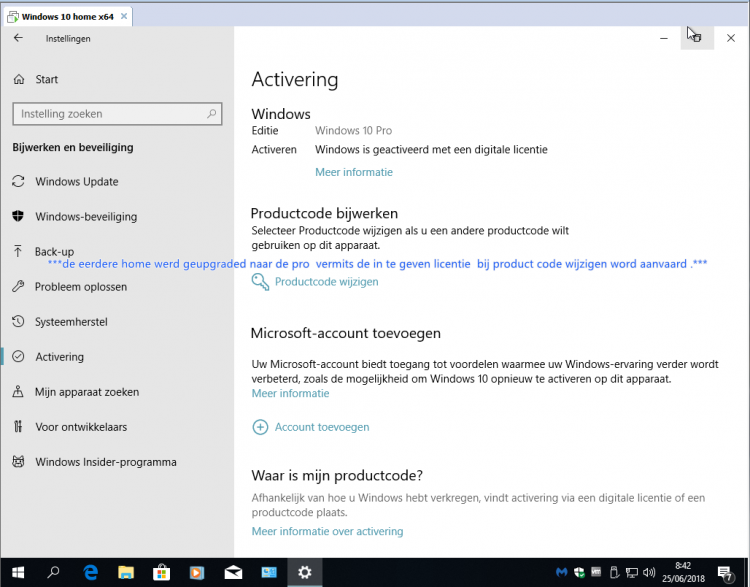The width and height of the screenshot is (750, 587).
Task: Open Microsoft Store from taskbar
Action: coord(161,572)
